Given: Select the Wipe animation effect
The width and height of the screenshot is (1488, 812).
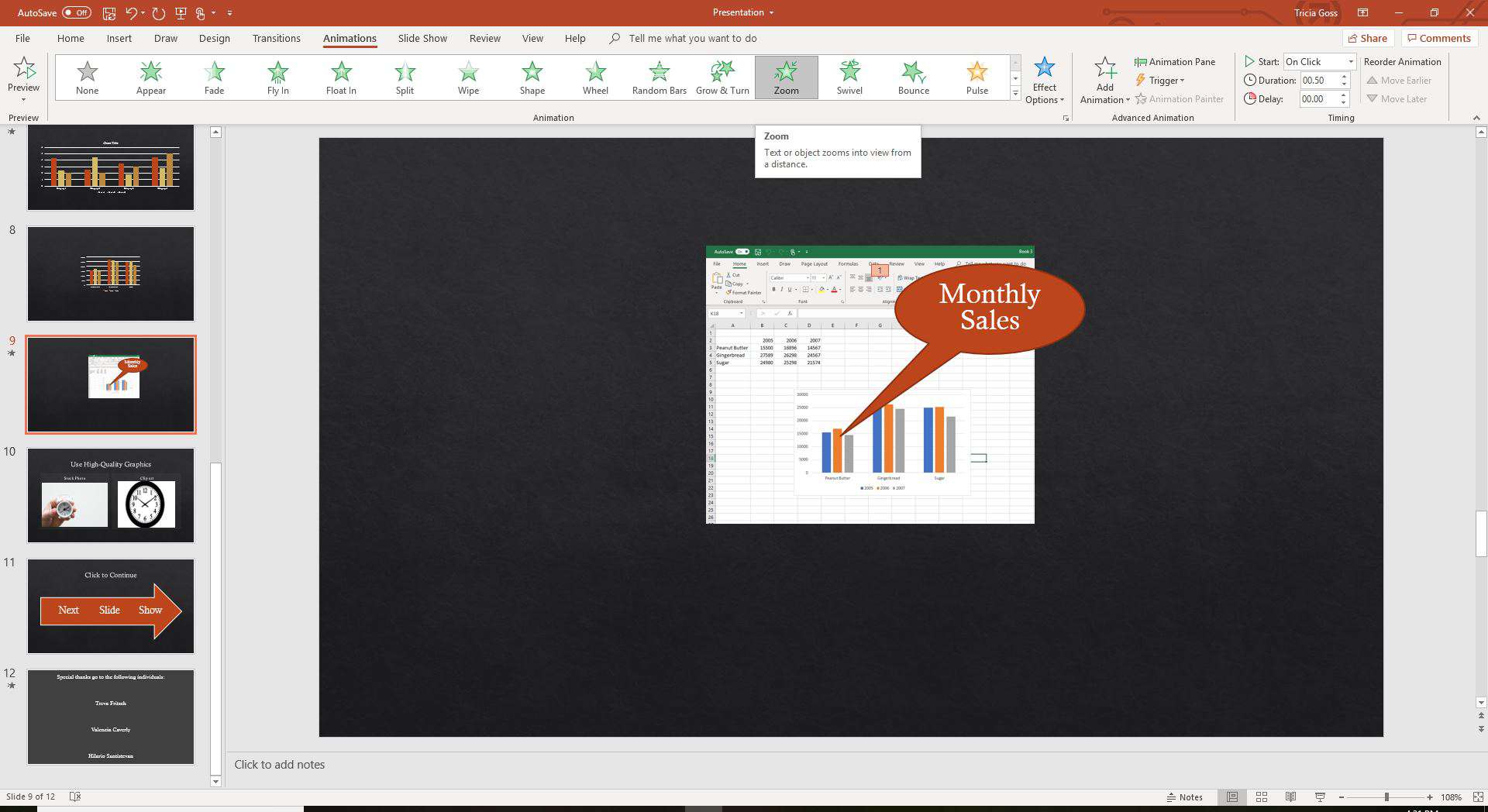Looking at the screenshot, I should pyautogui.click(x=468, y=77).
